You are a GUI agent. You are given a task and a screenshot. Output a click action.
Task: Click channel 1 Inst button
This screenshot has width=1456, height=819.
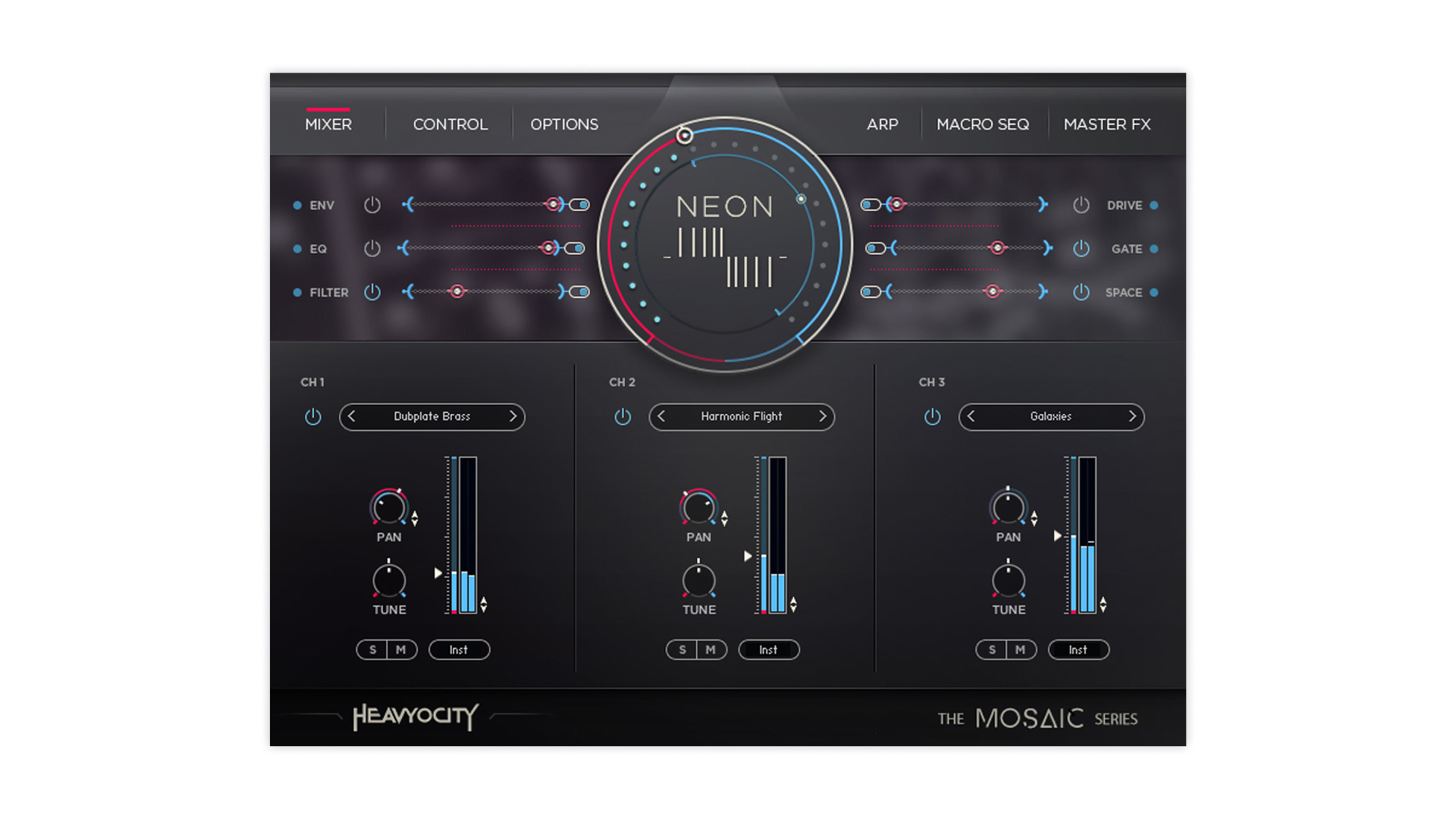(459, 650)
